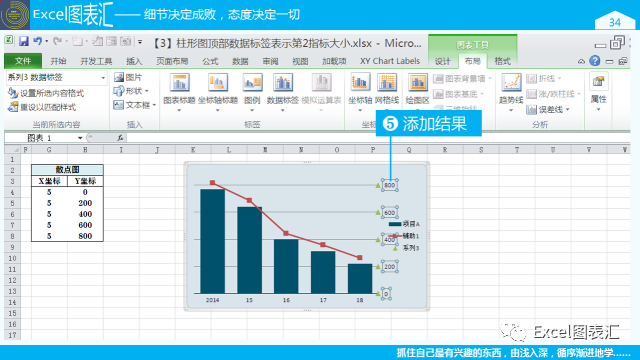Screen dimensions: 640x360
Task: Click the Help question mark icon
Action: point(595,61)
